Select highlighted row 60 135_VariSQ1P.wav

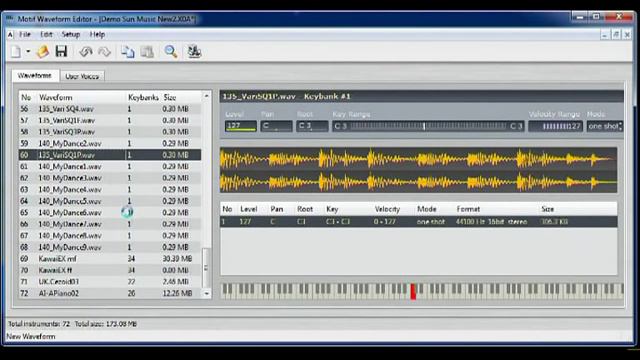(110, 155)
